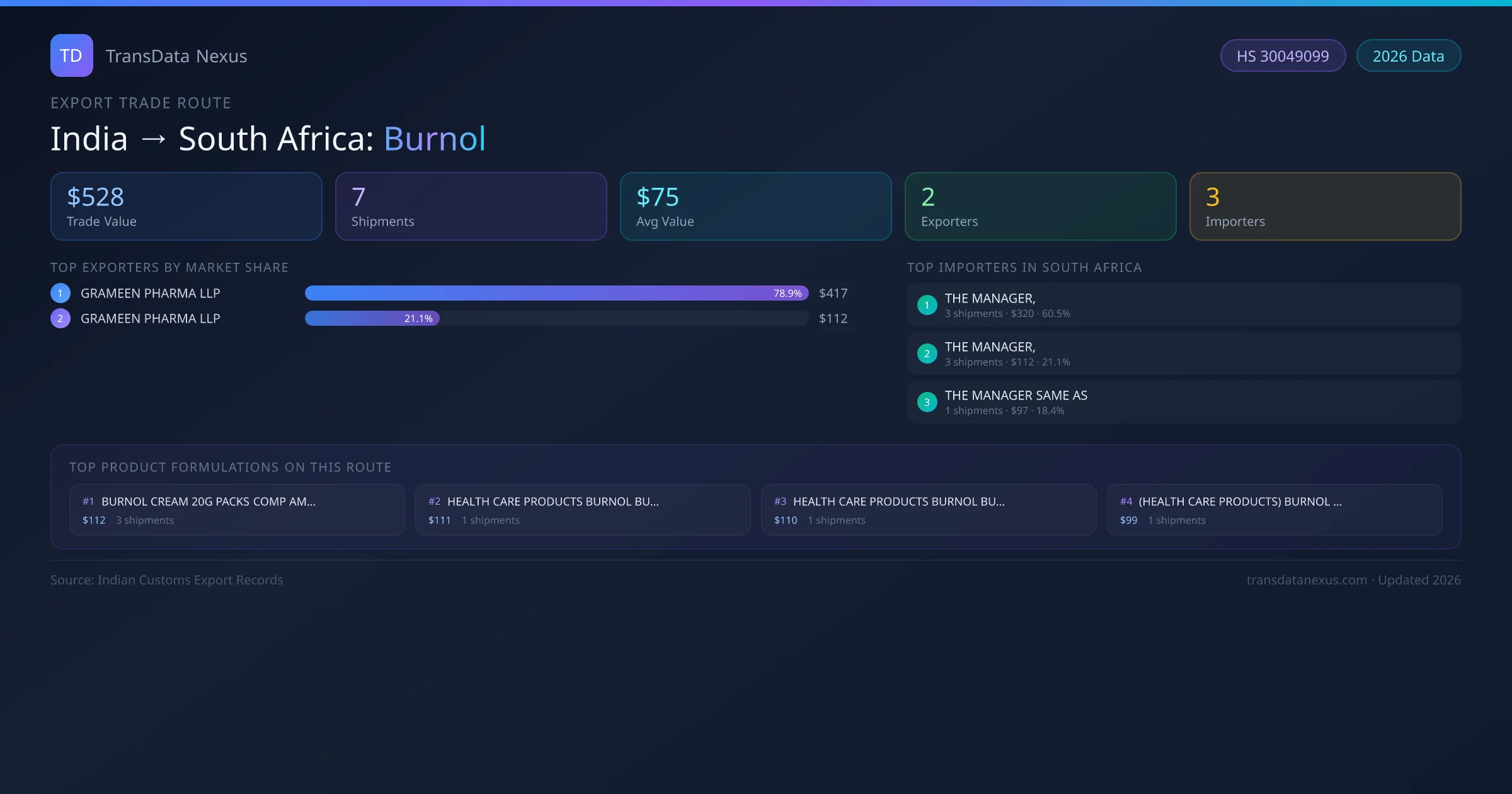Screen dimensions: 1512x794
Task: Click the purple rank 2 exporter badge
Action: pos(60,318)
